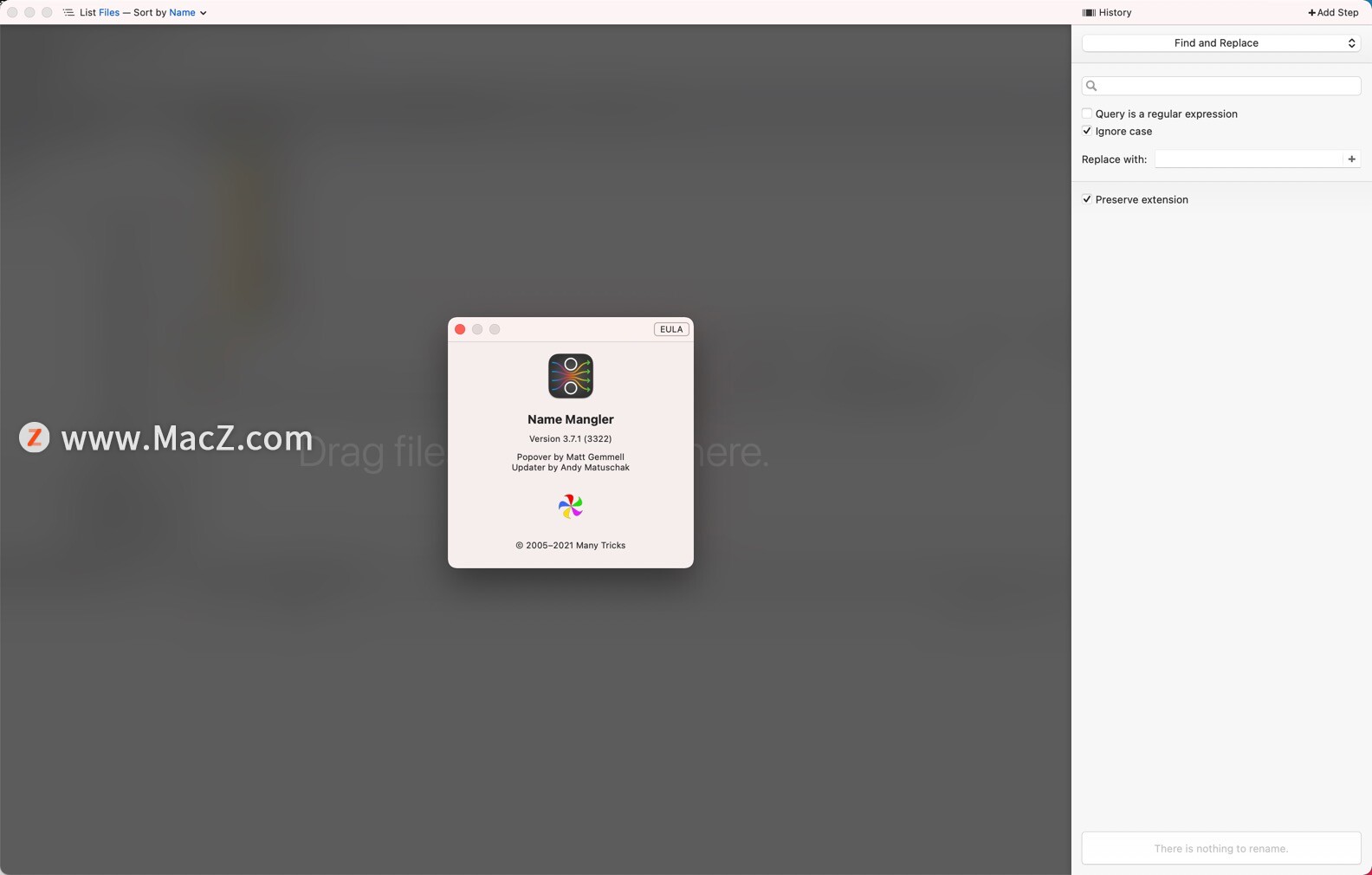
Task: Toggle the Preserve extension checkbox
Action: pyautogui.click(x=1087, y=199)
